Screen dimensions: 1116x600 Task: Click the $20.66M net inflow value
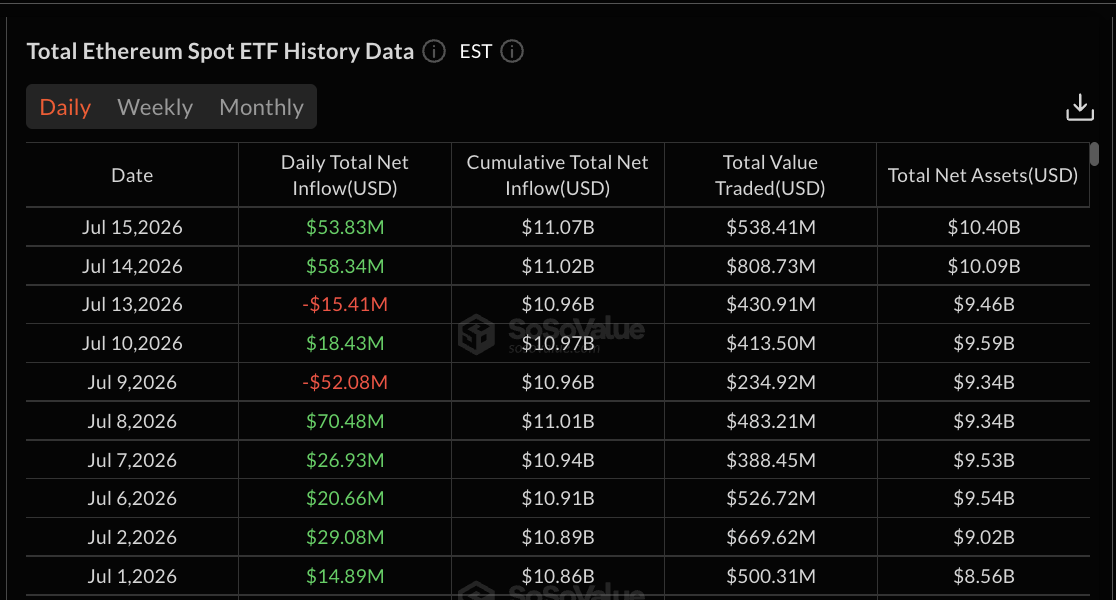coord(345,498)
